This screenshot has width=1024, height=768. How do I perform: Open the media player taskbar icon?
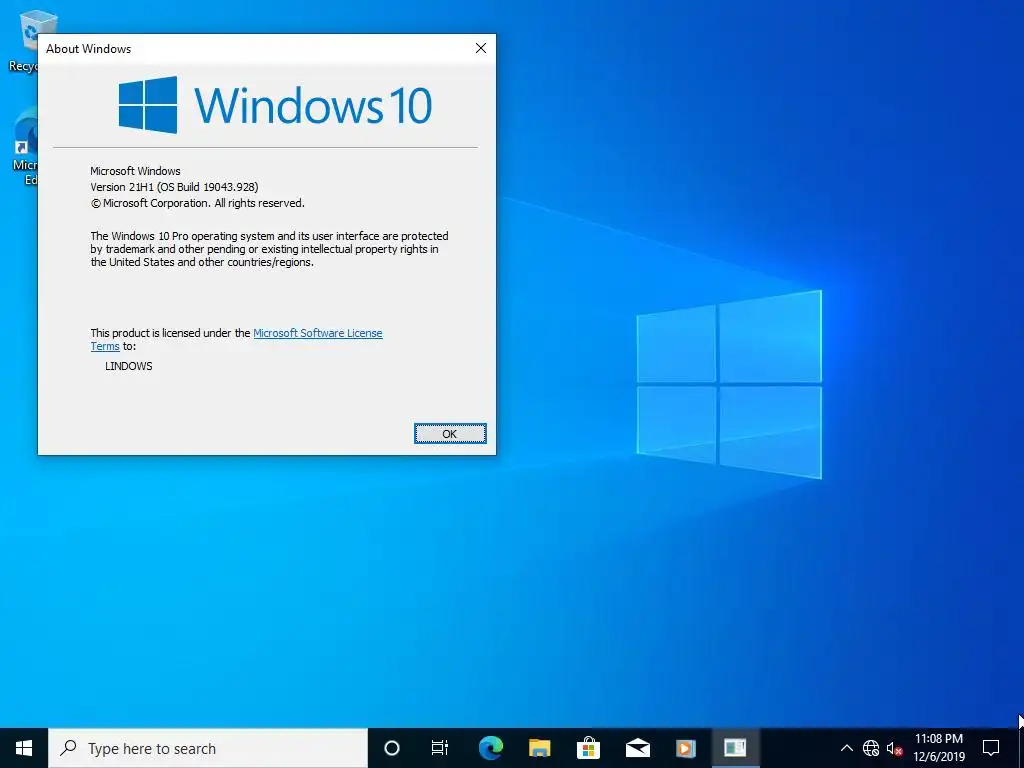coord(686,748)
